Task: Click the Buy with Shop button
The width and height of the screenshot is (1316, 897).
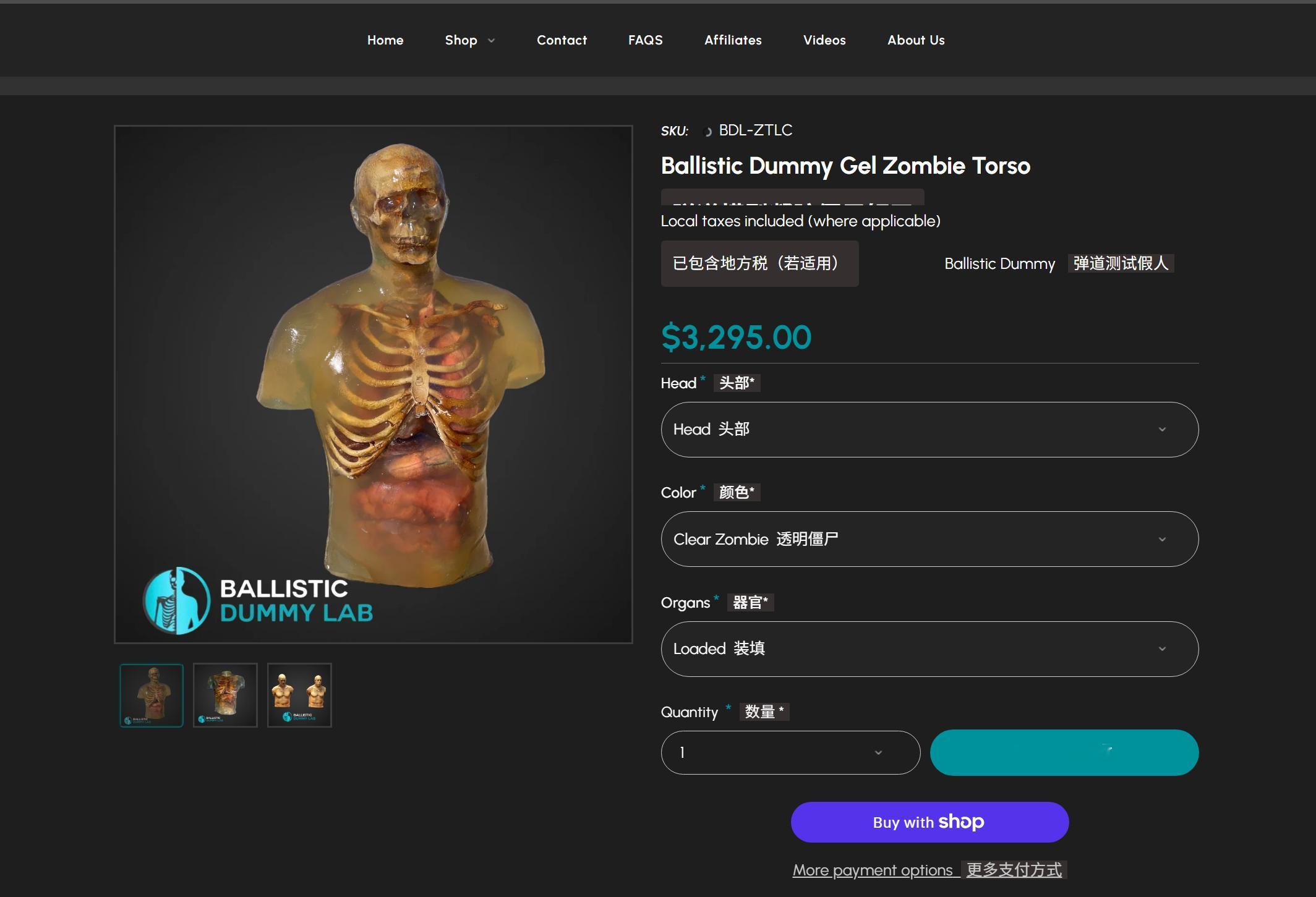Action: click(929, 822)
